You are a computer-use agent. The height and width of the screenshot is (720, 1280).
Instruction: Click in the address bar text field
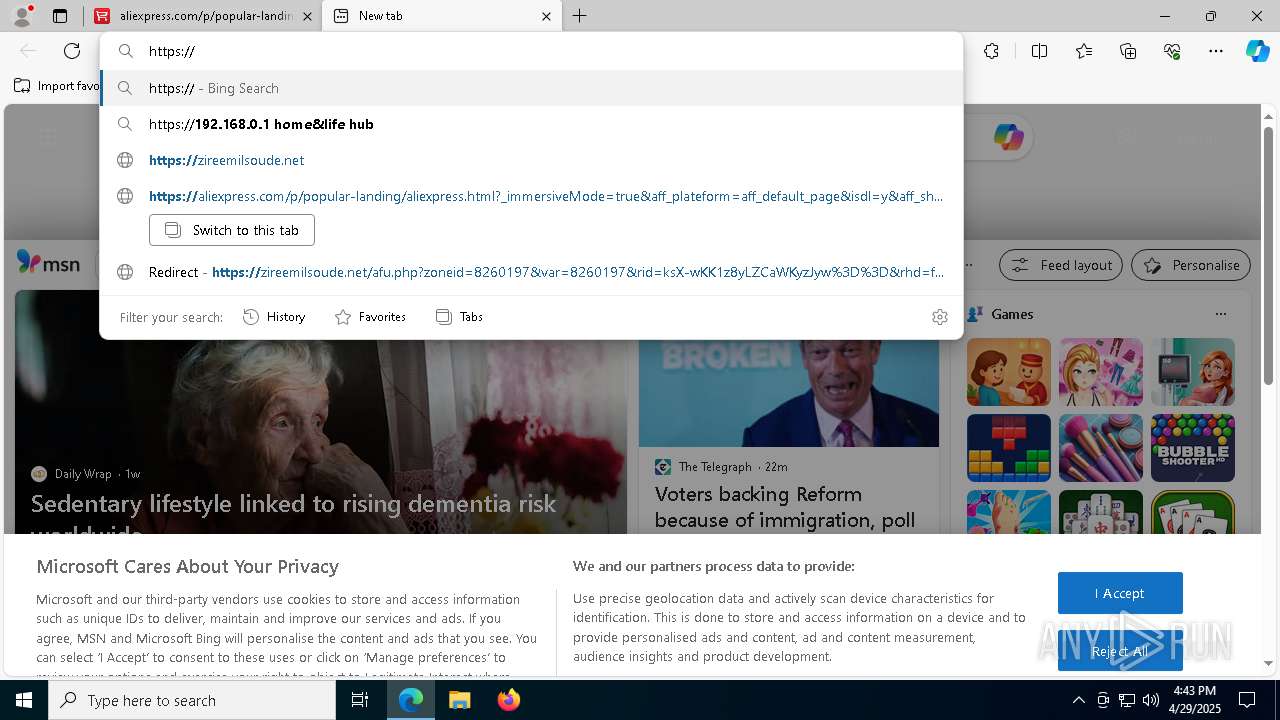[x=531, y=51]
